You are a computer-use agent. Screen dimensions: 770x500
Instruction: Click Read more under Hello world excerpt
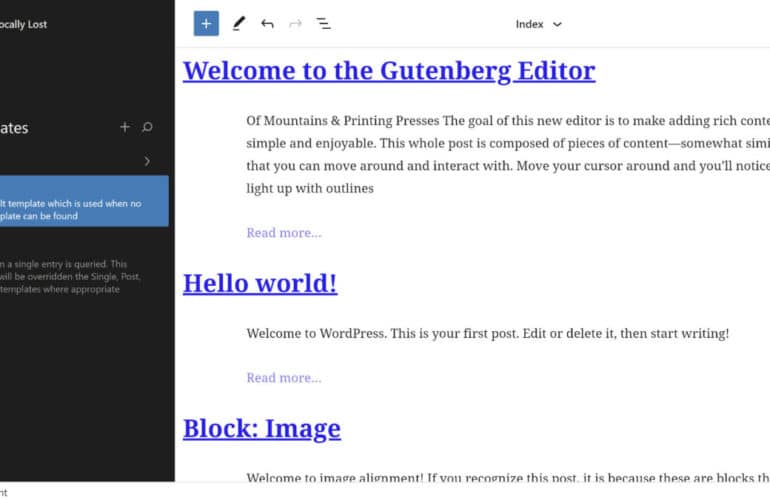(284, 378)
